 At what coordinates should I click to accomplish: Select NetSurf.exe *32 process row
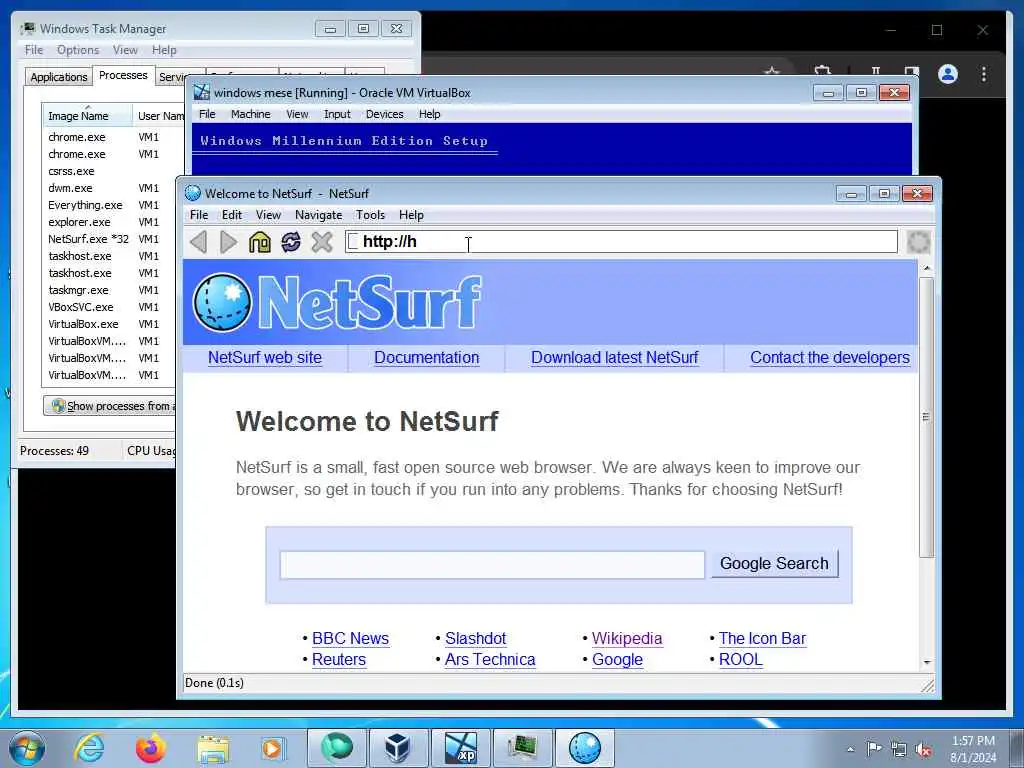[x=109, y=239]
